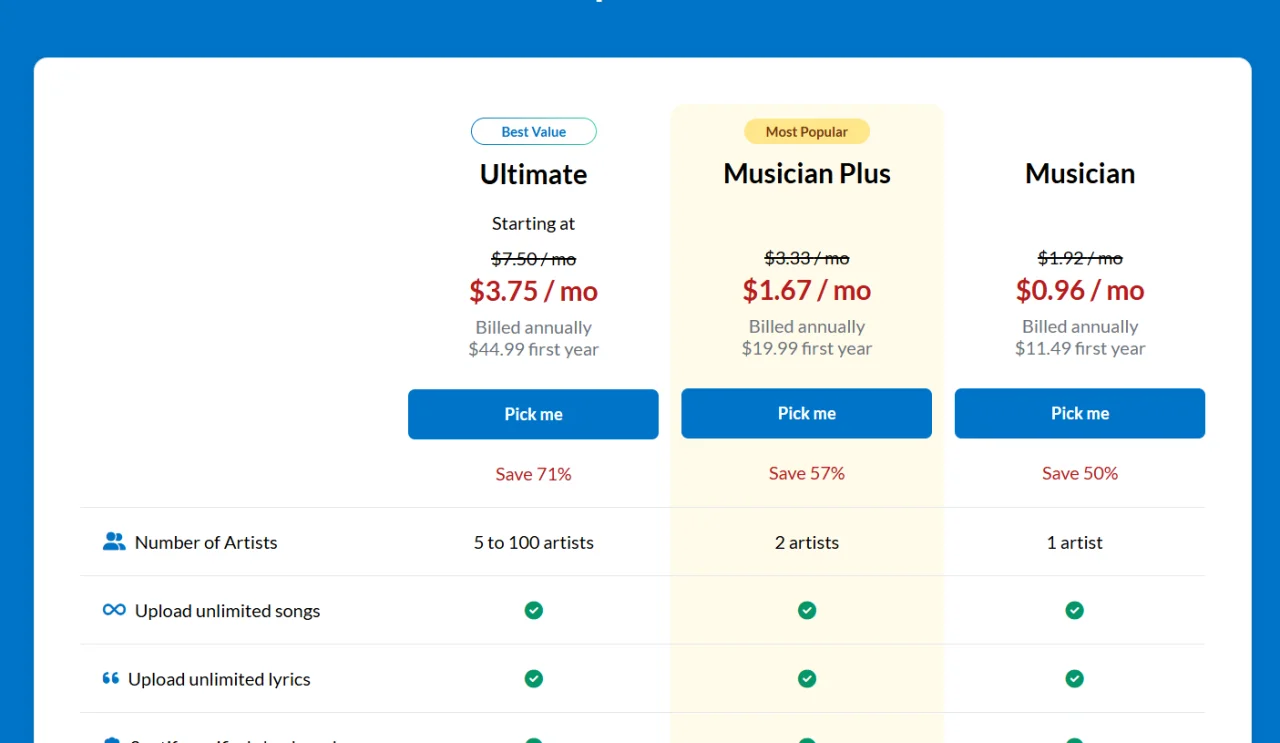Screen dimensions: 1280x743
Task: Click Musician's green check for unlimited songs
Action: click(x=1074, y=610)
